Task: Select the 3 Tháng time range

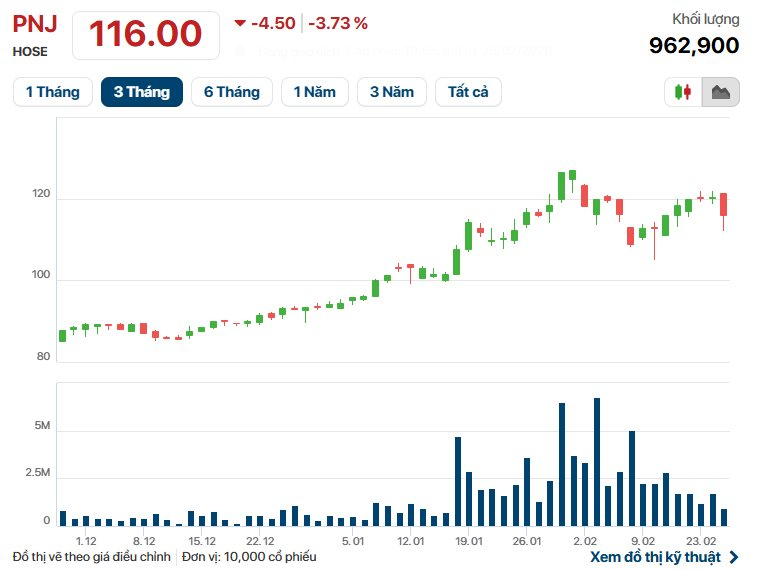Action: pos(141,92)
